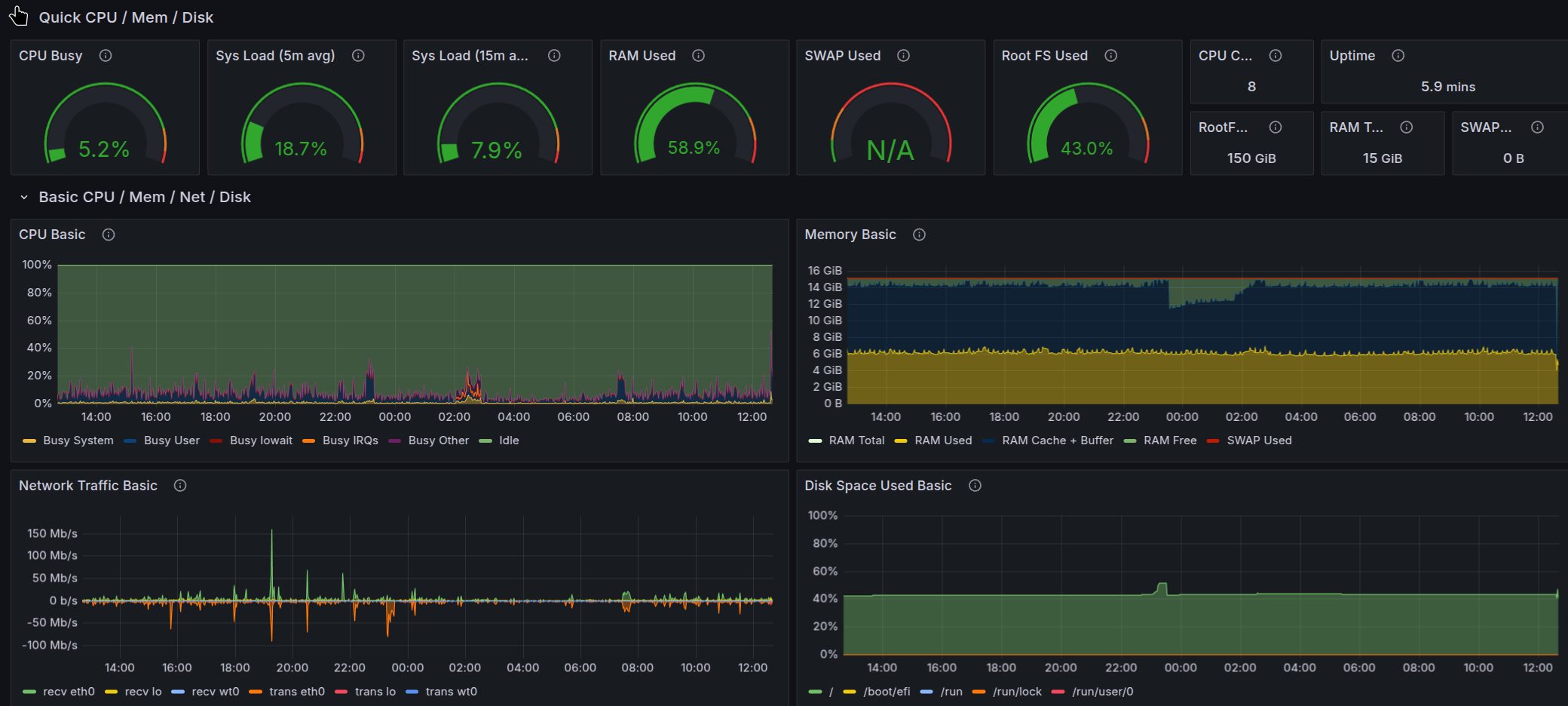Screen dimensions: 1568x706
Task: Click the 5.2% CPU Busy gauge value
Action: click(x=104, y=149)
